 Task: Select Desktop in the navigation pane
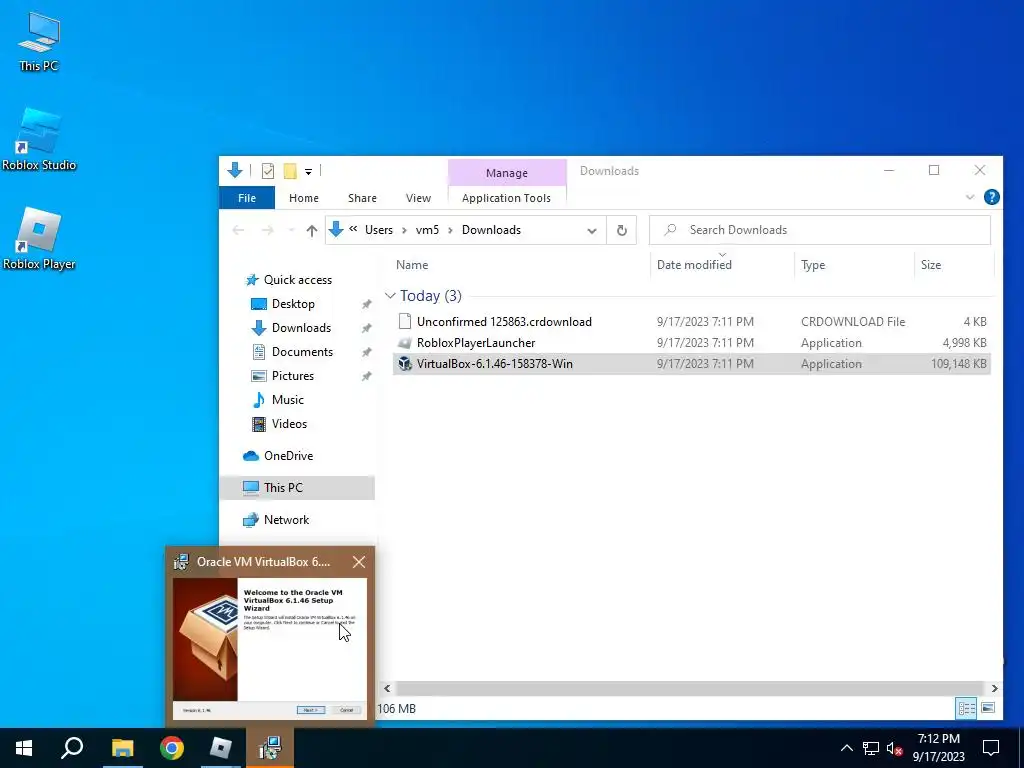(x=293, y=304)
